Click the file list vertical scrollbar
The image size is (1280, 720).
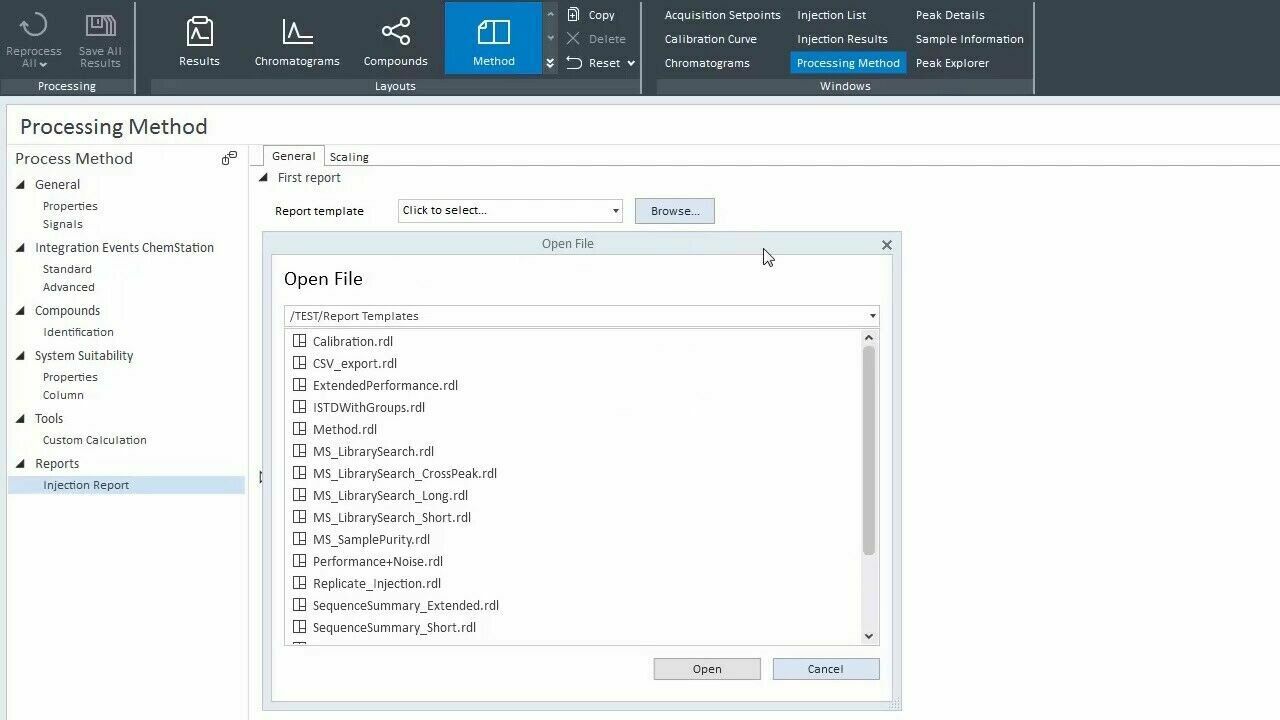point(868,450)
